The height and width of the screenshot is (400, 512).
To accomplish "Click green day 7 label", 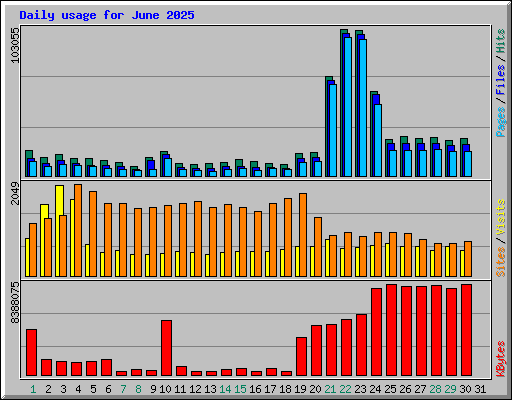I will (123, 389).
